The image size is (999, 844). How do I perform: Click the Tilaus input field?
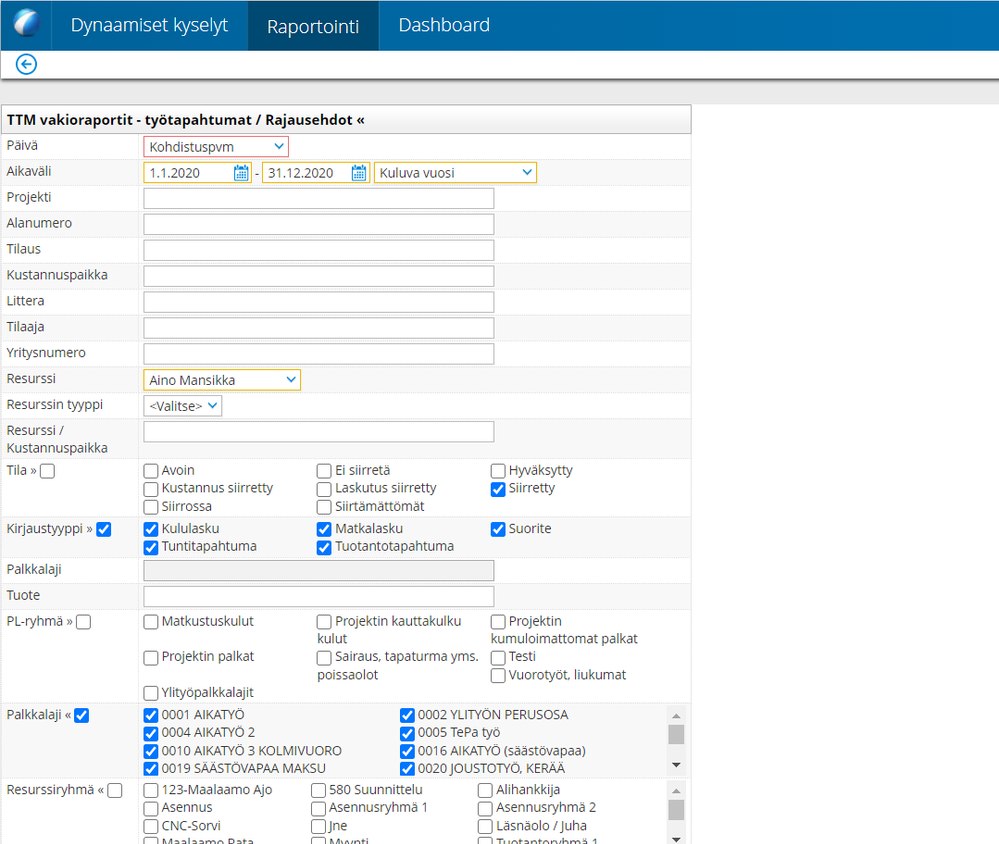(x=319, y=250)
